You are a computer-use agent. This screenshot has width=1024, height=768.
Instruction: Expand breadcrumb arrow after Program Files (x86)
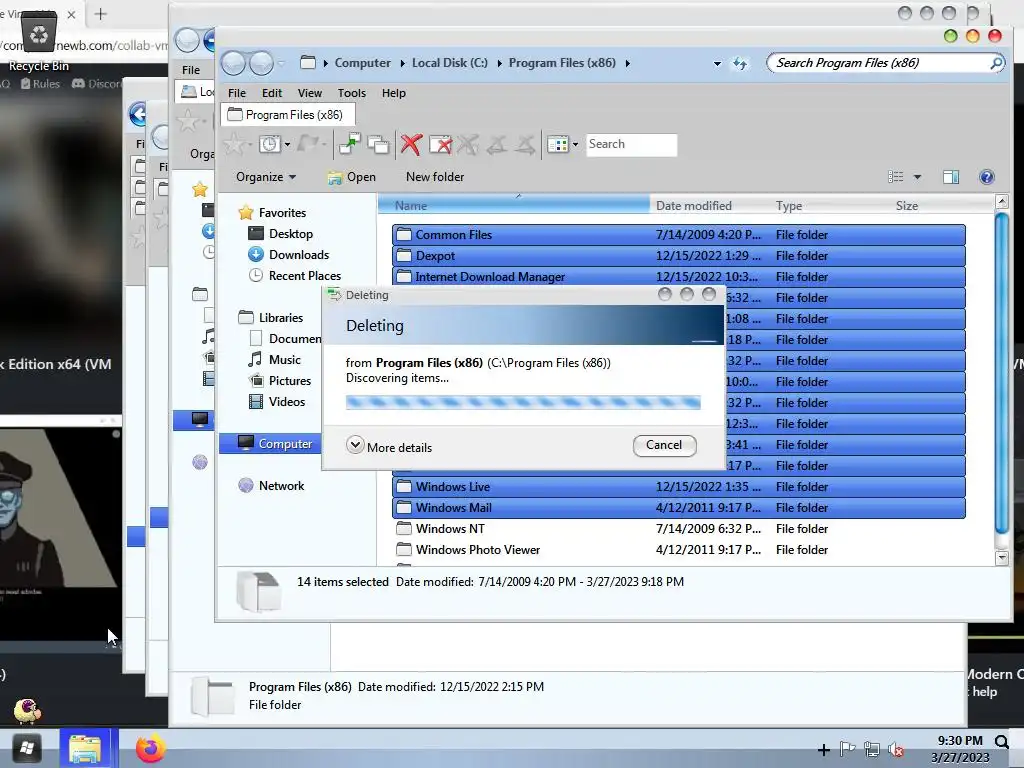click(628, 63)
